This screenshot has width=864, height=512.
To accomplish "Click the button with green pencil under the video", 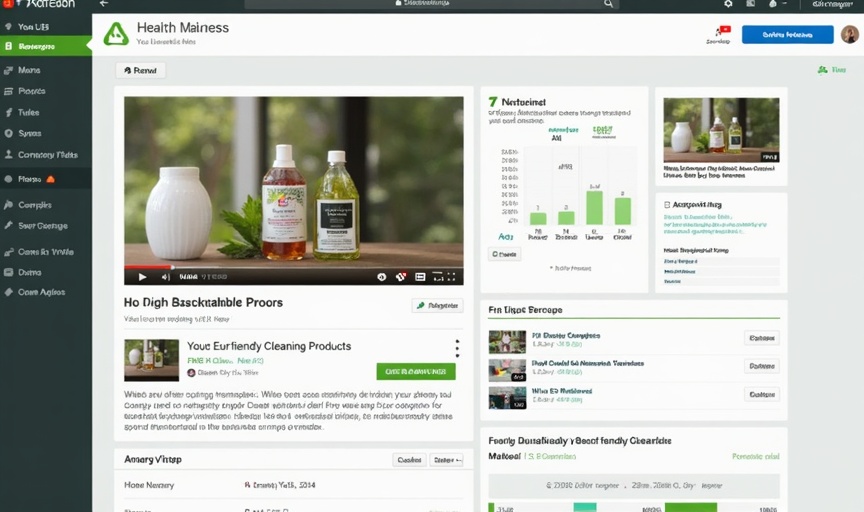I will click(x=438, y=305).
